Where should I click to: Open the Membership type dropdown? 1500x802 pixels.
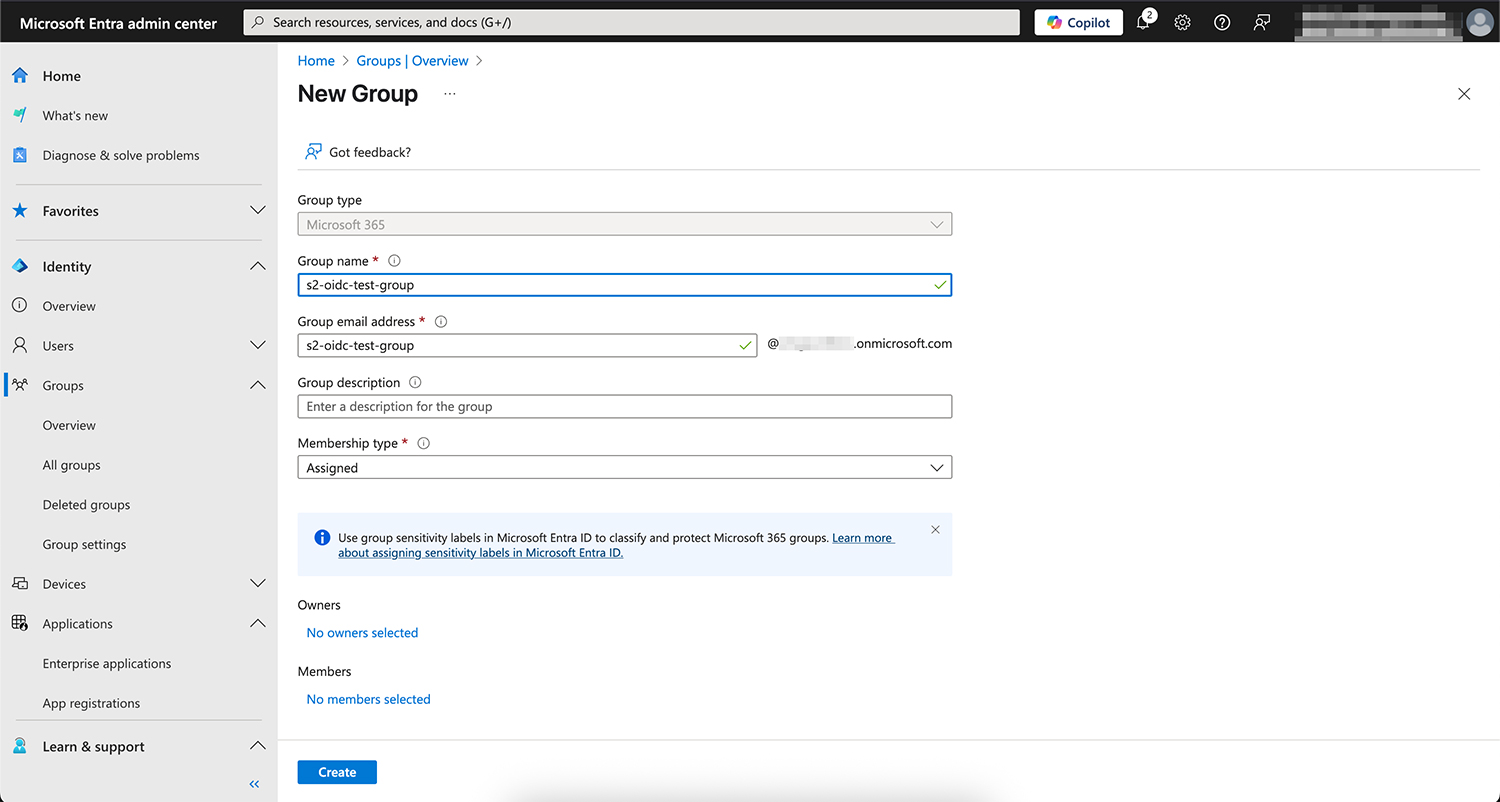[x=624, y=467]
